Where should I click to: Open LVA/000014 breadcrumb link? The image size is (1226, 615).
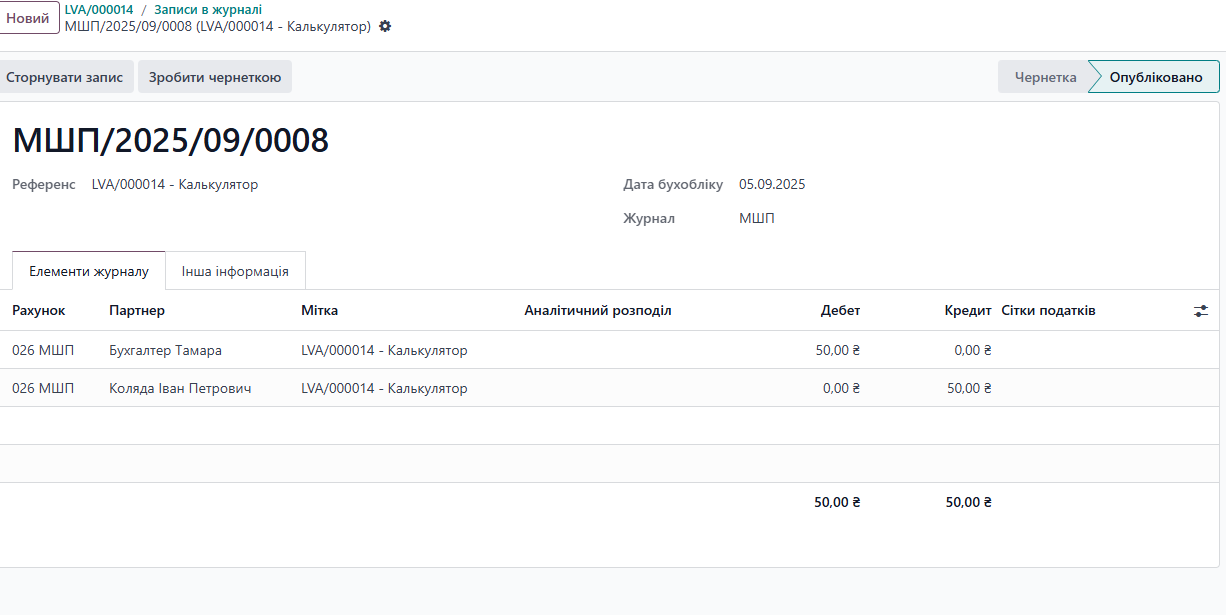pos(99,10)
